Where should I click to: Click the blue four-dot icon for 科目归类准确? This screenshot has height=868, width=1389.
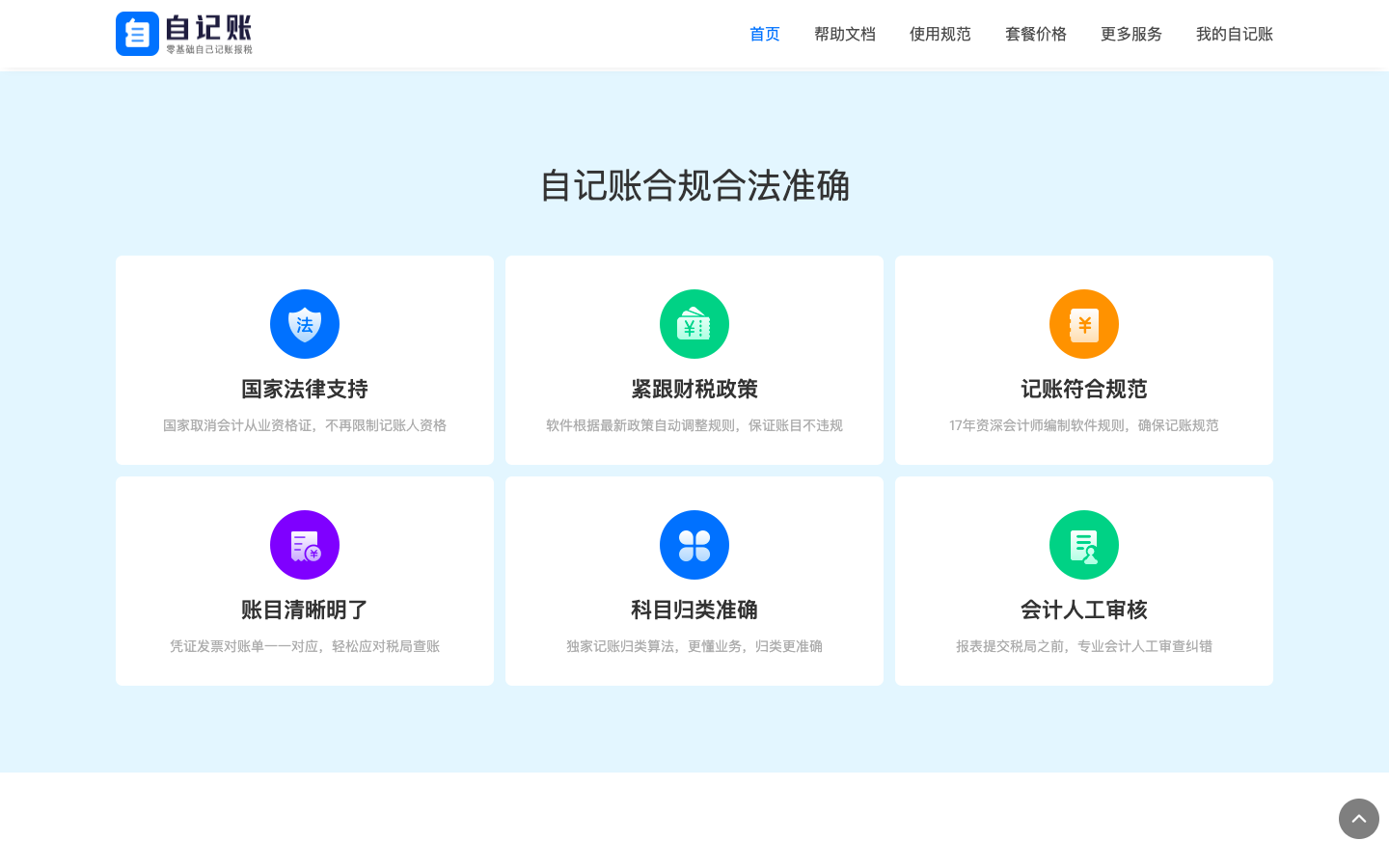pos(694,545)
